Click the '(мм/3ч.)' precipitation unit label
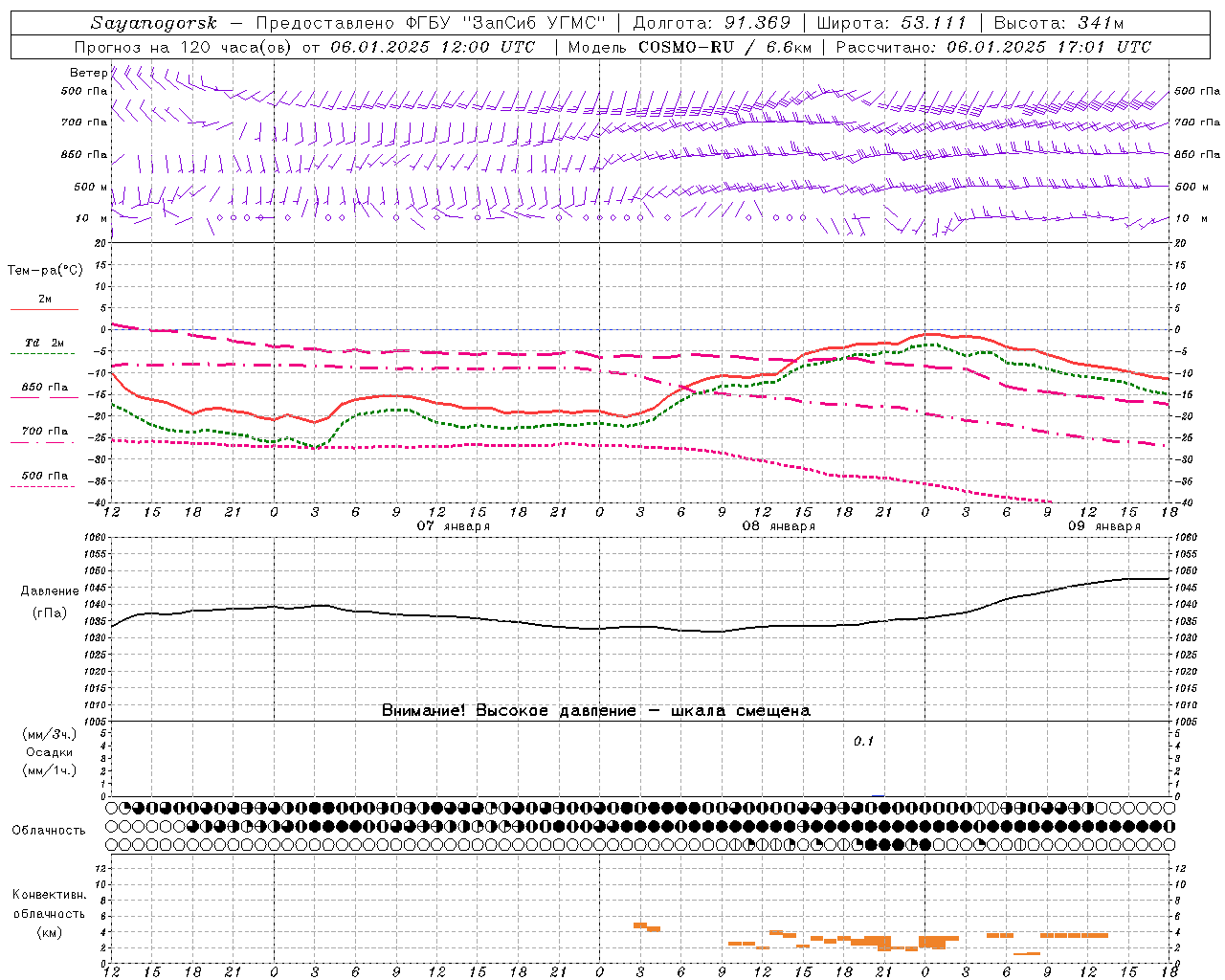The image size is (1225, 980). (x=50, y=734)
